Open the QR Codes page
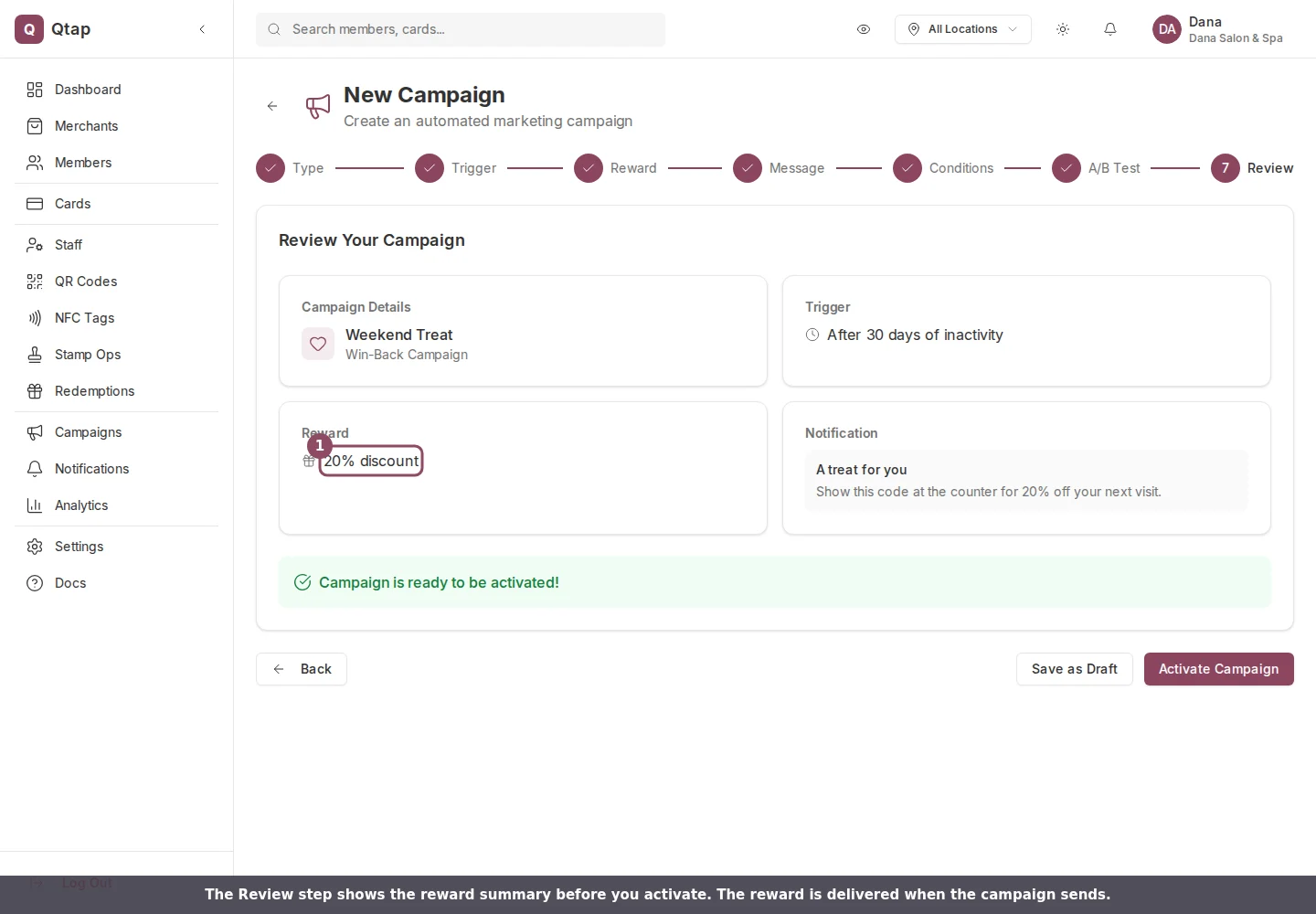The width and height of the screenshot is (1316, 914). click(116, 282)
